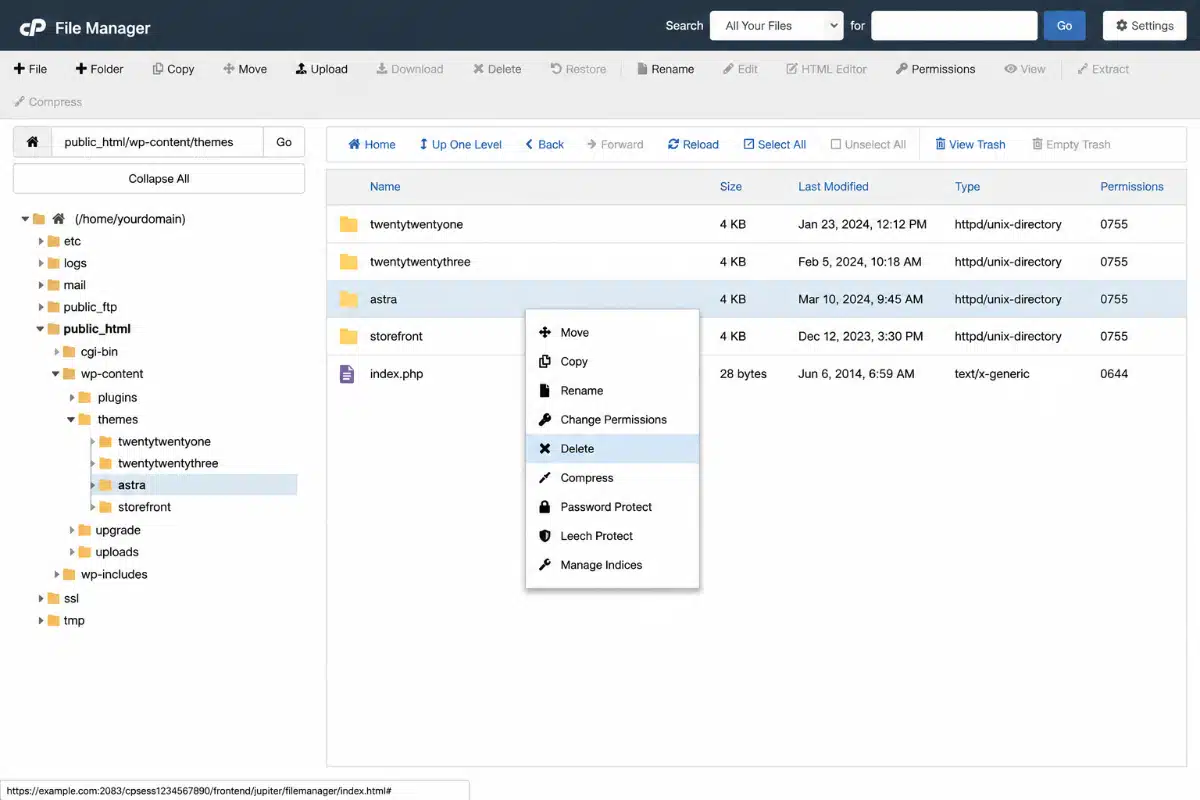
Task: Click the Extract toolbar button
Action: click(x=1103, y=69)
